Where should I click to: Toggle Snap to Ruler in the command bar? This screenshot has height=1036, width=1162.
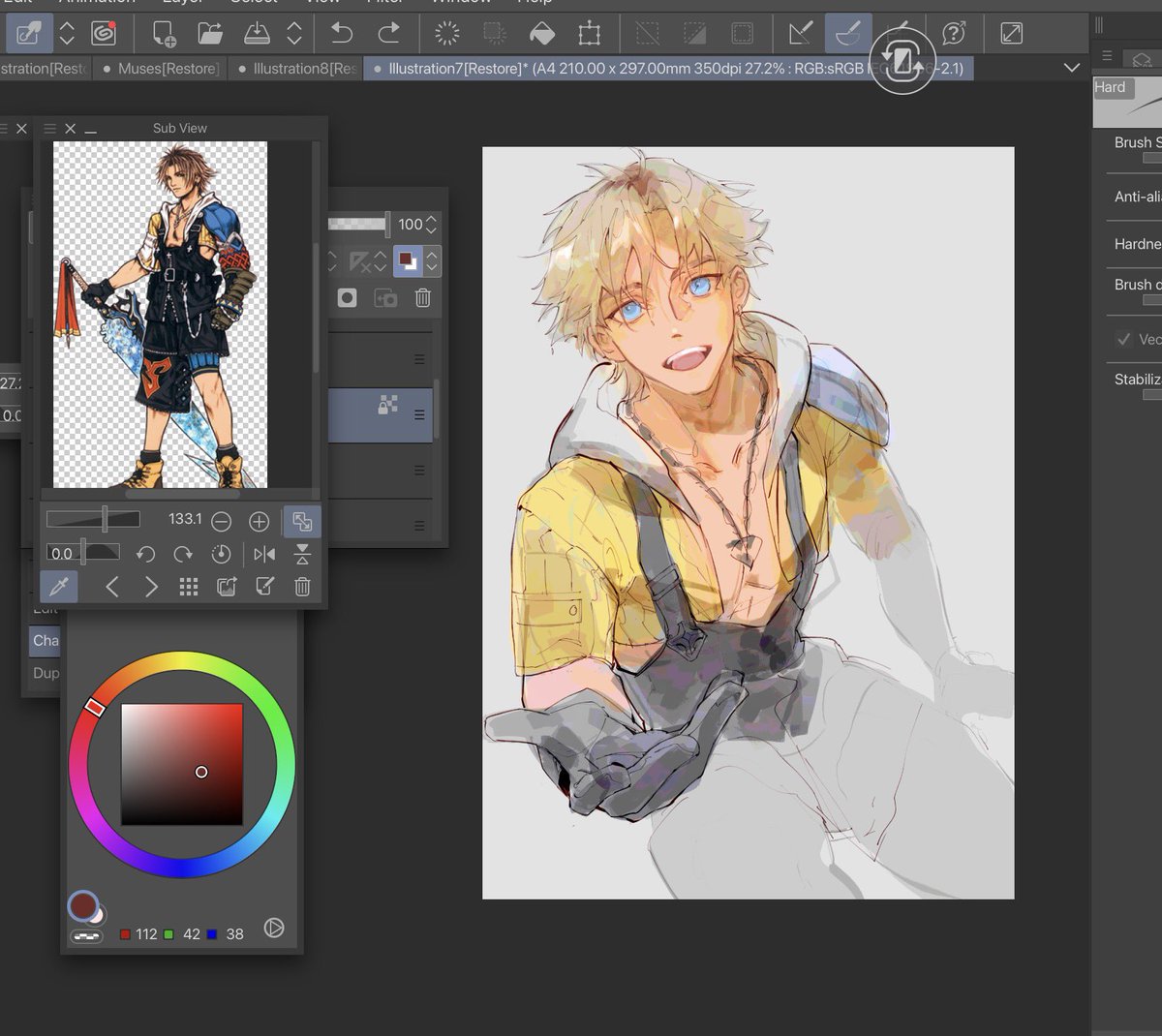[x=800, y=34]
